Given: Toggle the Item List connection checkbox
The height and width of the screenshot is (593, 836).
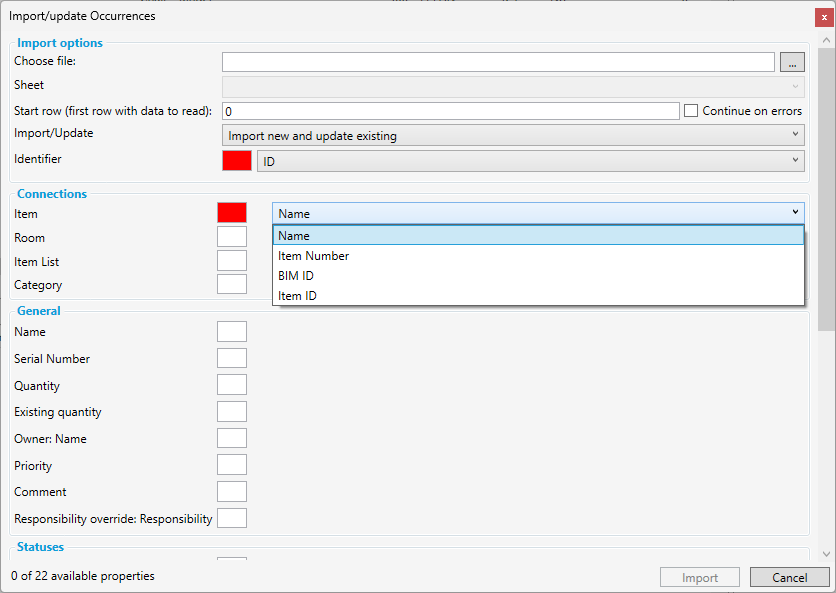Looking at the screenshot, I should click(231, 261).
